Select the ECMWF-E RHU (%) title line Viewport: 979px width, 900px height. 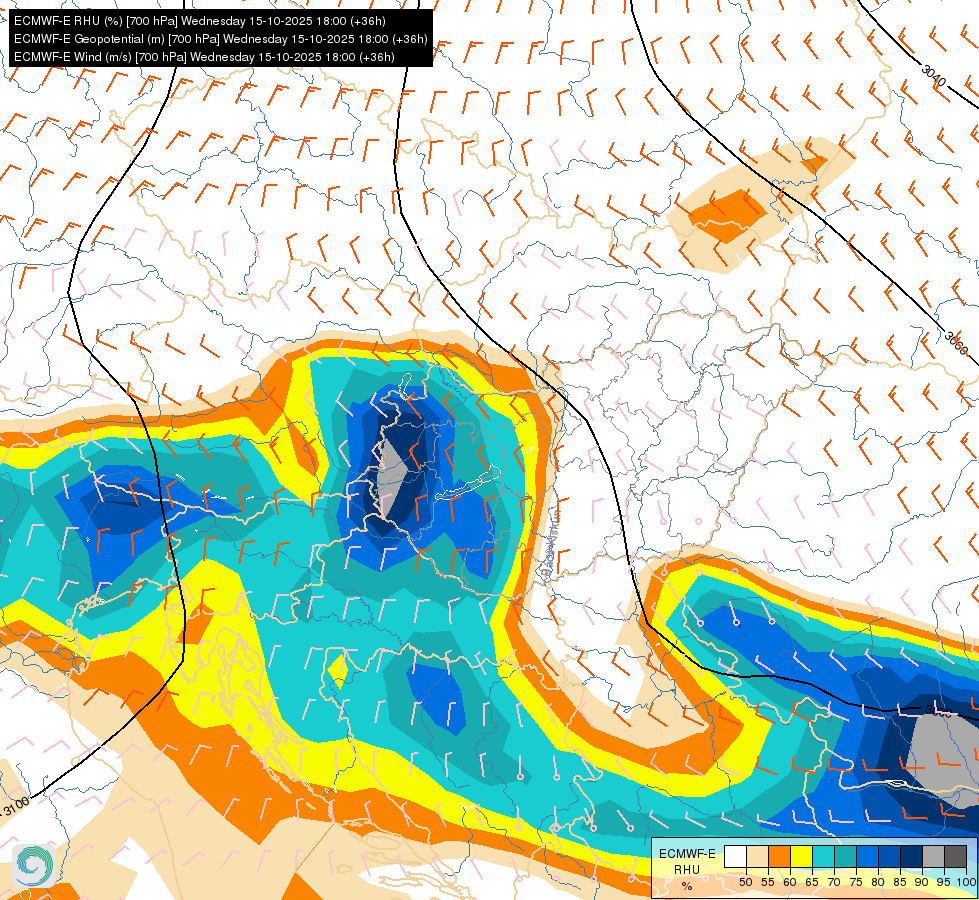coord(200,21)
